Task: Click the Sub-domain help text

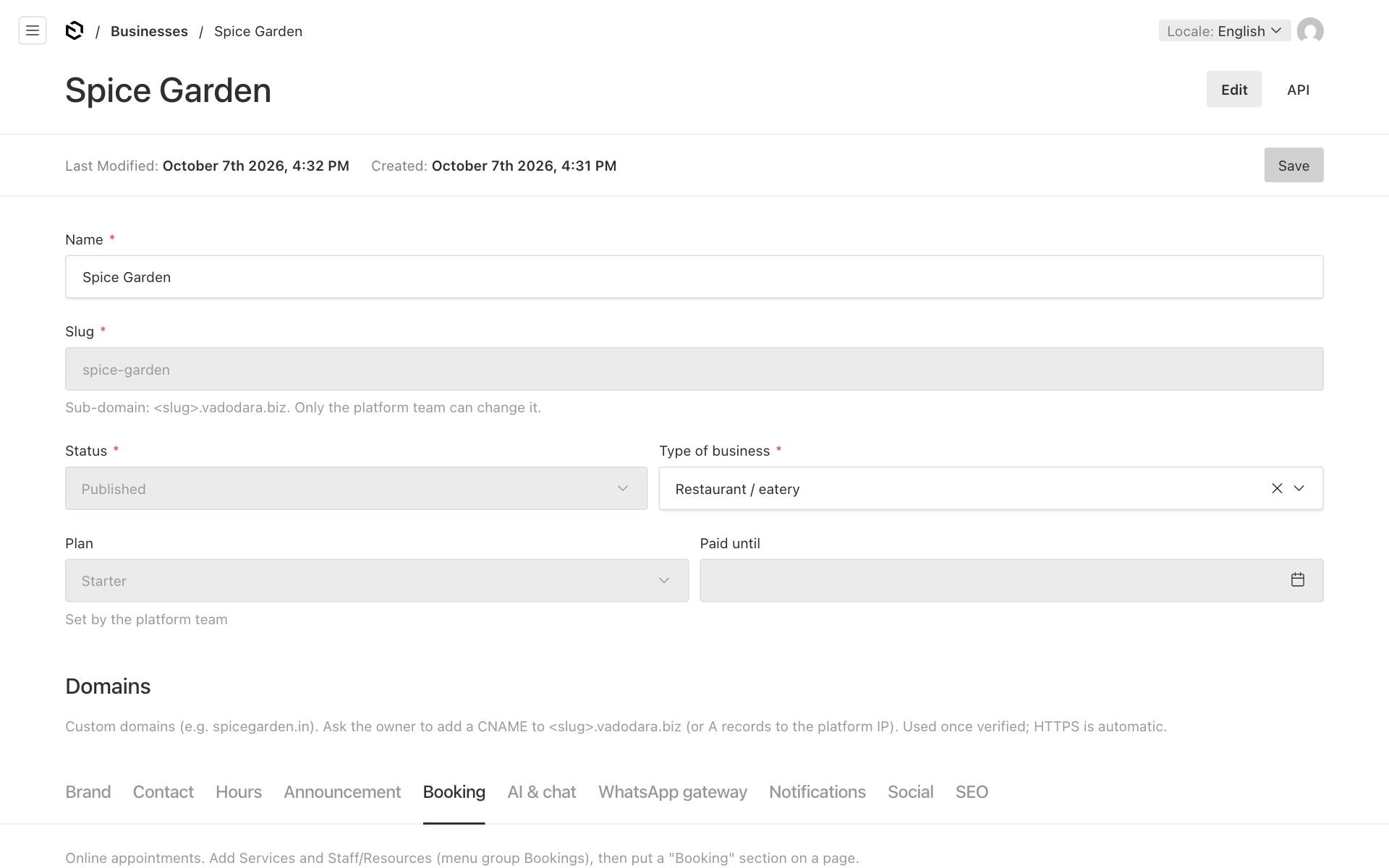Action: pos(303,407)
